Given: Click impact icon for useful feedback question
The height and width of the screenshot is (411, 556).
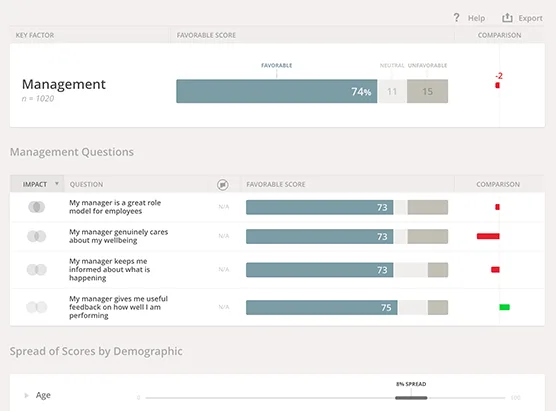Looking at the screenshot, I should (x=37, y=307).
